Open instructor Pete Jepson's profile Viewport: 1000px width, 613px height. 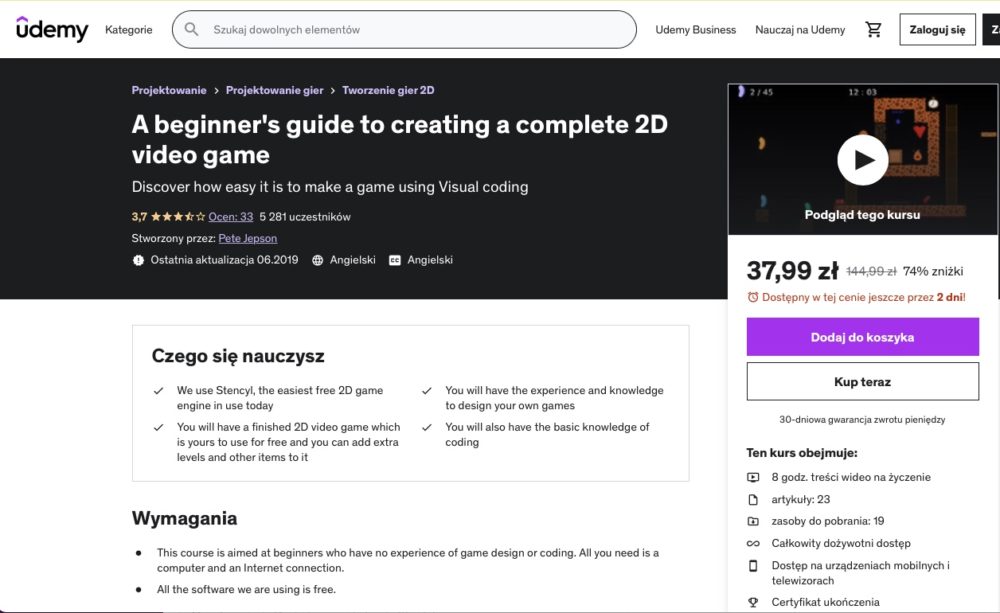[x=247, y=239]
